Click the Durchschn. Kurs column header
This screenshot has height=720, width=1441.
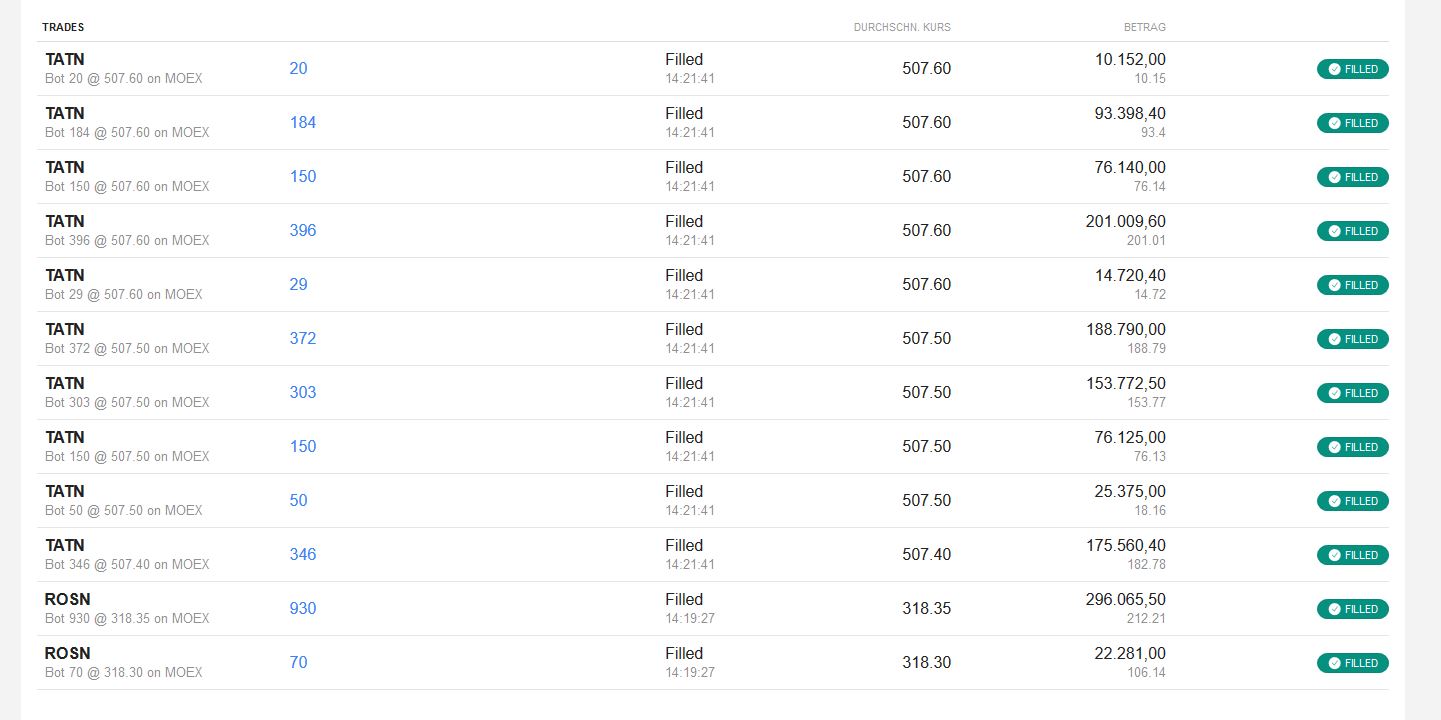pos(902,27)
